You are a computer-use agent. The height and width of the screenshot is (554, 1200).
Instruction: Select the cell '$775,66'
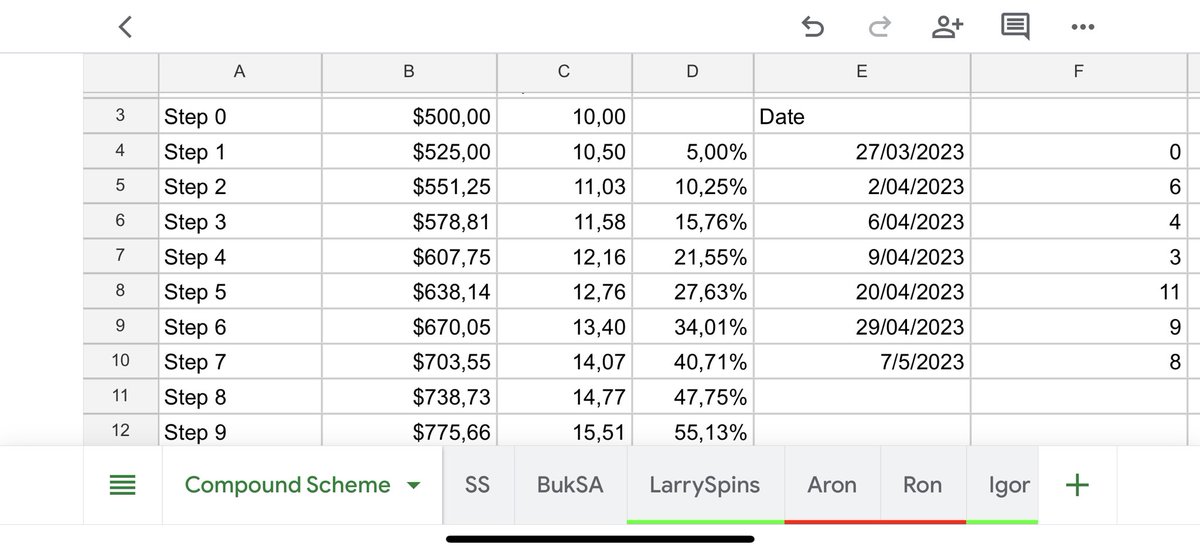click(409, 431)
